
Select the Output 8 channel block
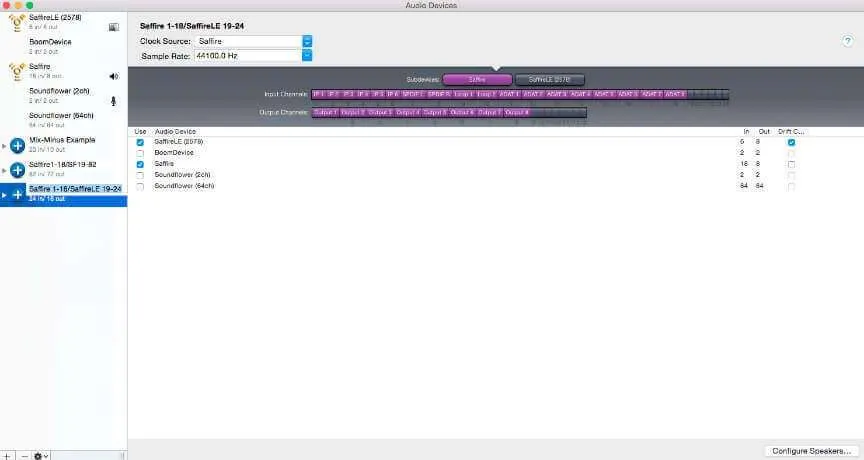click(517, 112)
